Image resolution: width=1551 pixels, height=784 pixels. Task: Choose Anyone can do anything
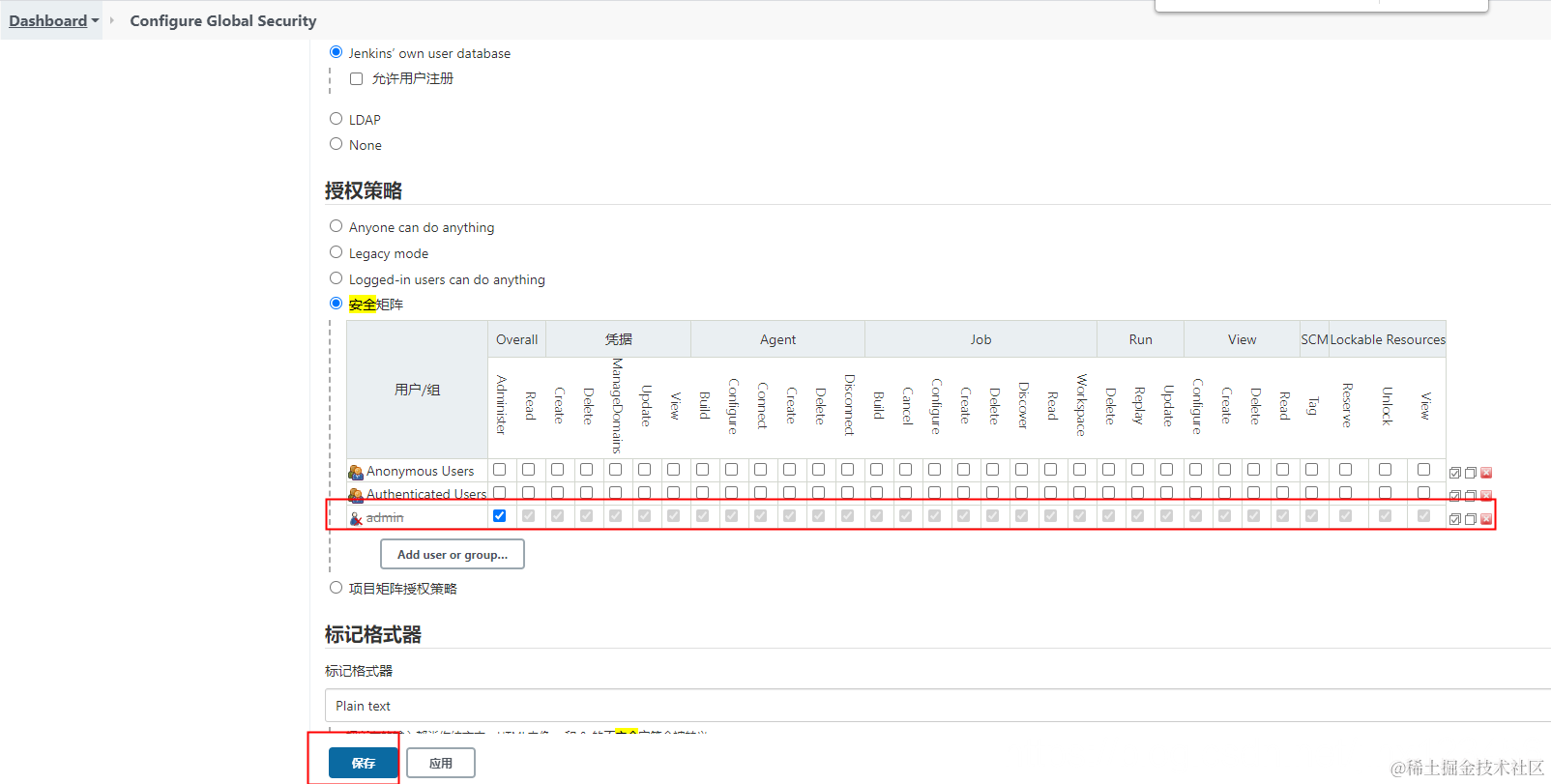[x=337, y=226]
